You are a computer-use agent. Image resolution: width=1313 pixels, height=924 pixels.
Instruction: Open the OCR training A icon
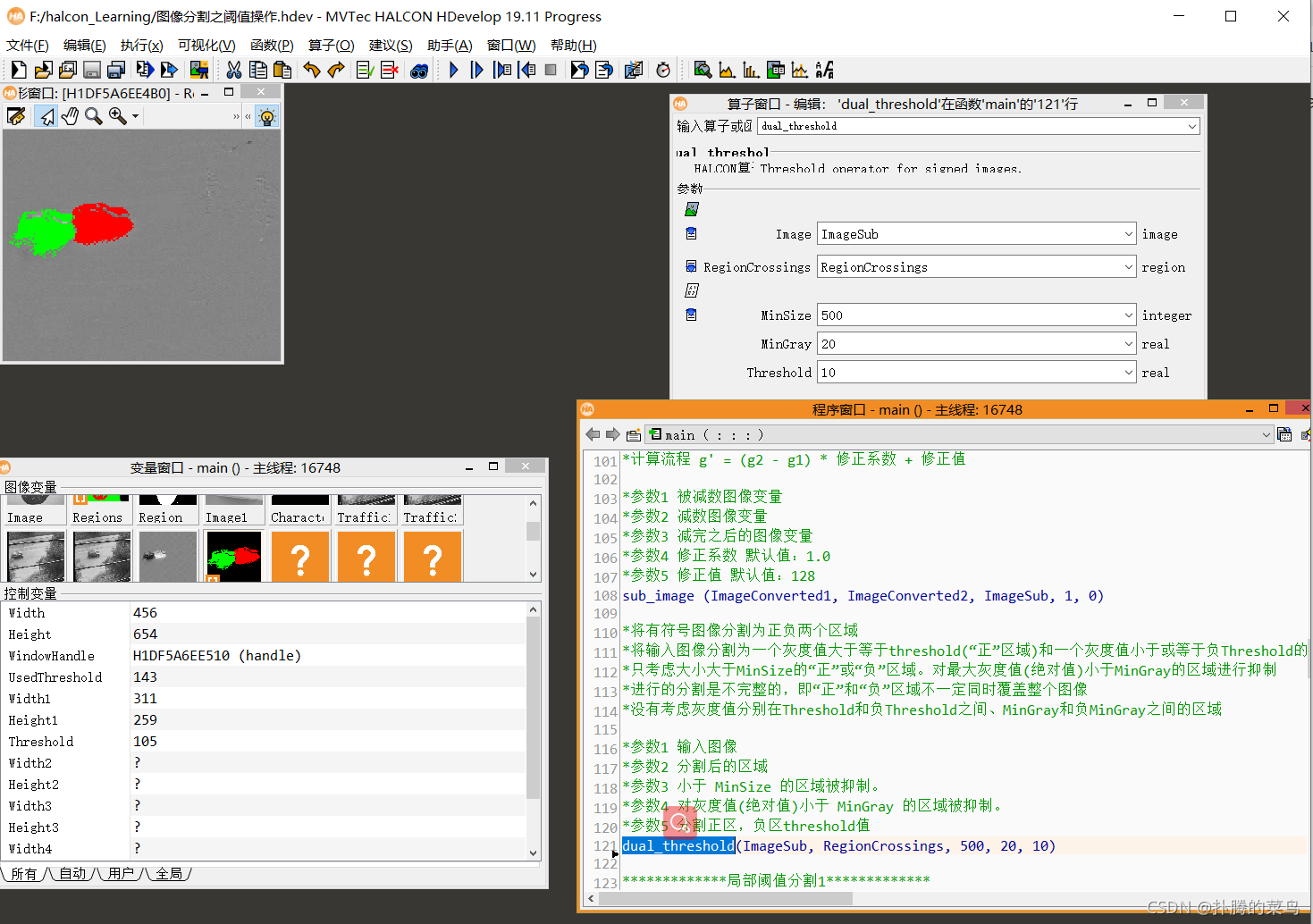(x=824, y=70)
